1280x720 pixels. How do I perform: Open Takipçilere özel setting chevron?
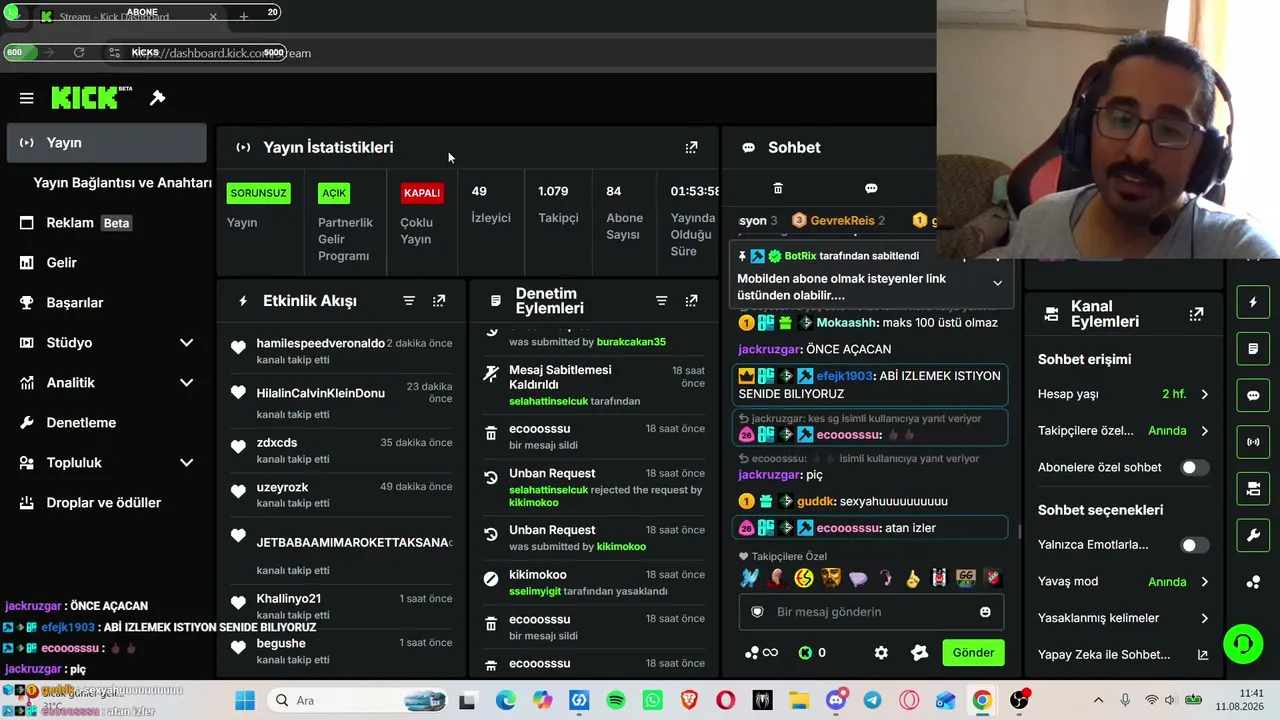click(x=1204, y=431)
